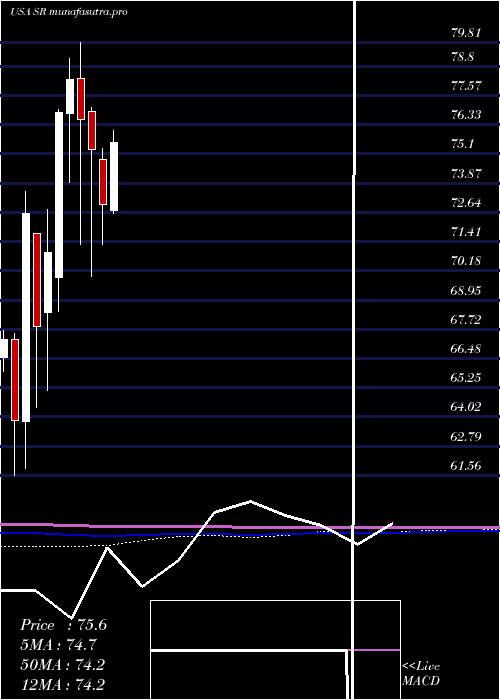Click the 78.8 price axis label
500x700 pixels.
click(x=462, y=57)
